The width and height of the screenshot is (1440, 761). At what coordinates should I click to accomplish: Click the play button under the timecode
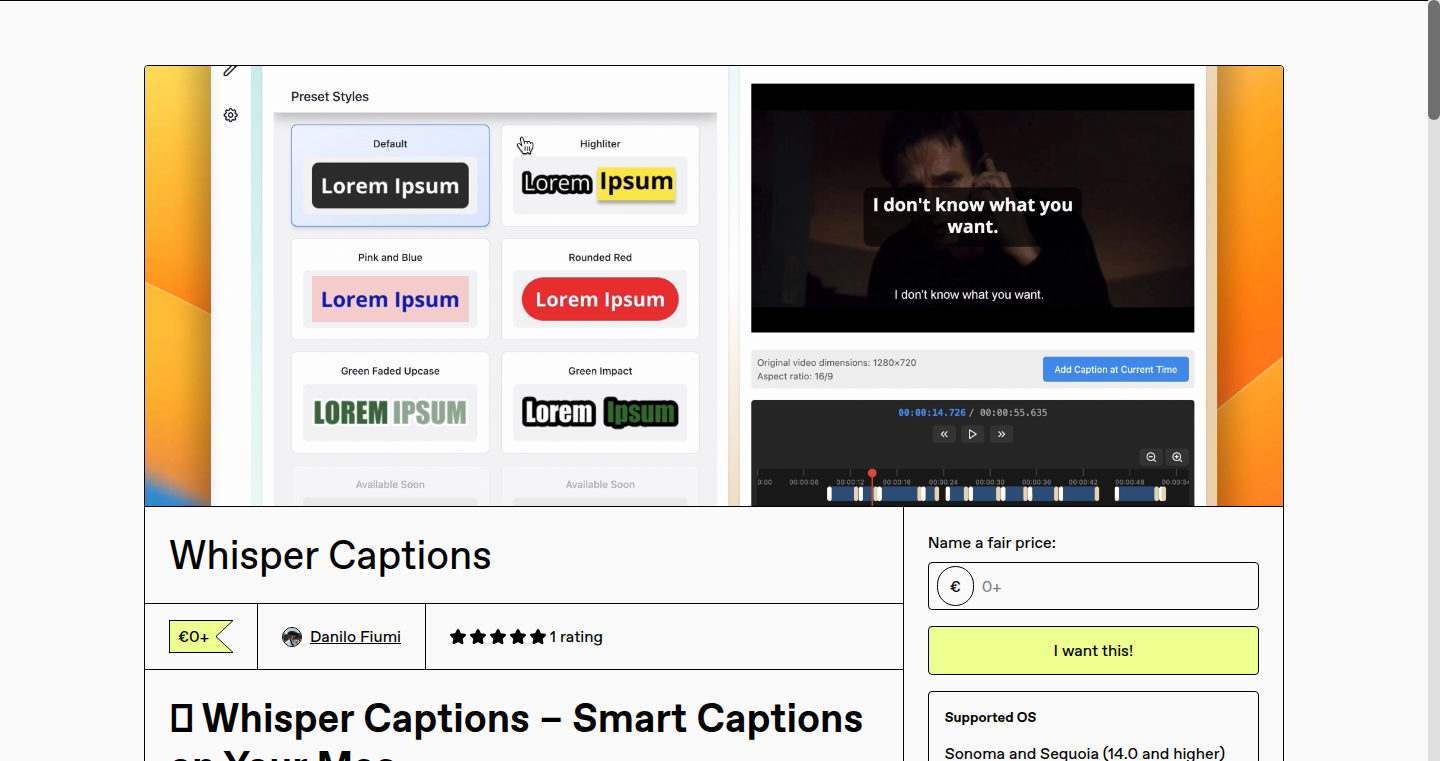pyautogui.click(x=972, y=434)
